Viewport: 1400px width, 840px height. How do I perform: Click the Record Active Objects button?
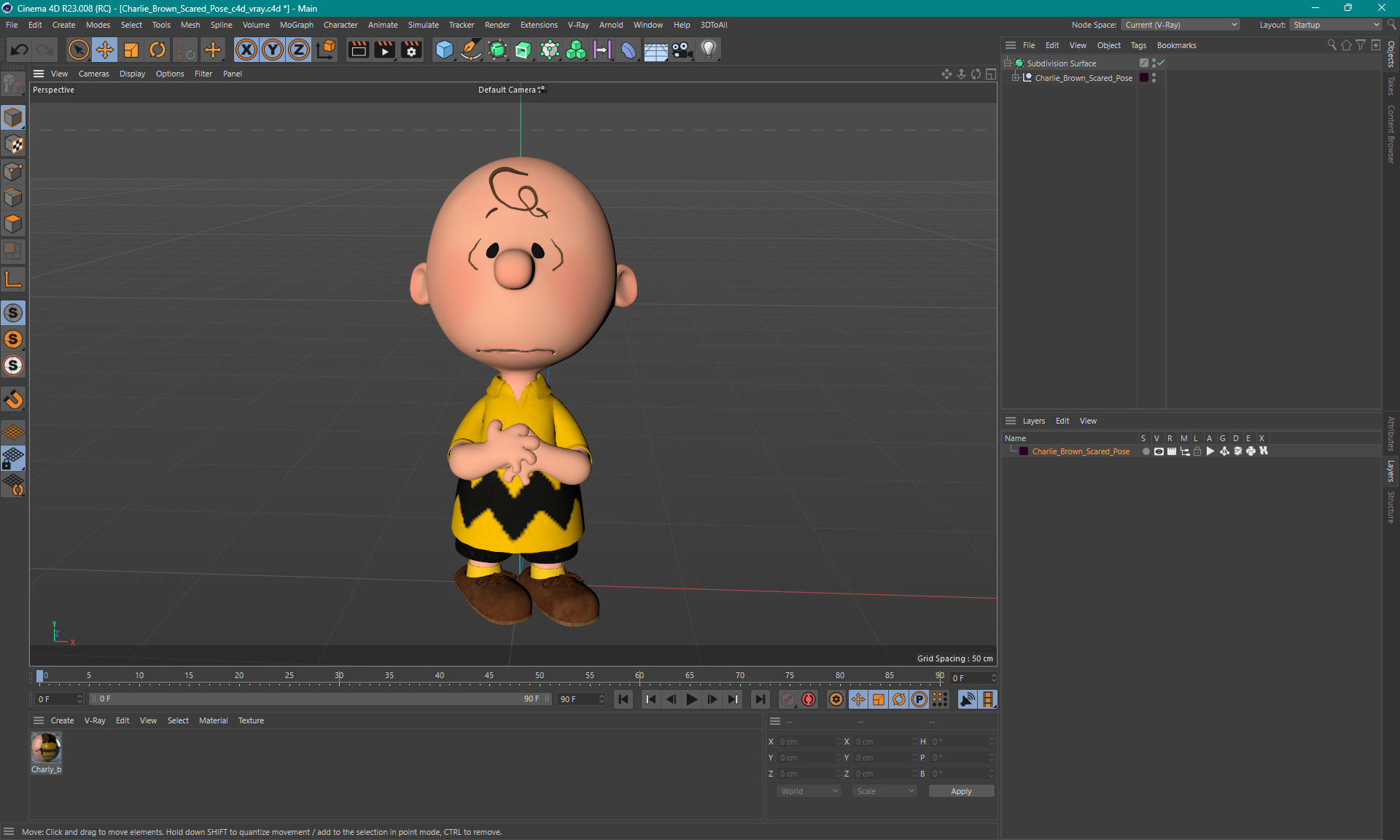pos(788,699)
